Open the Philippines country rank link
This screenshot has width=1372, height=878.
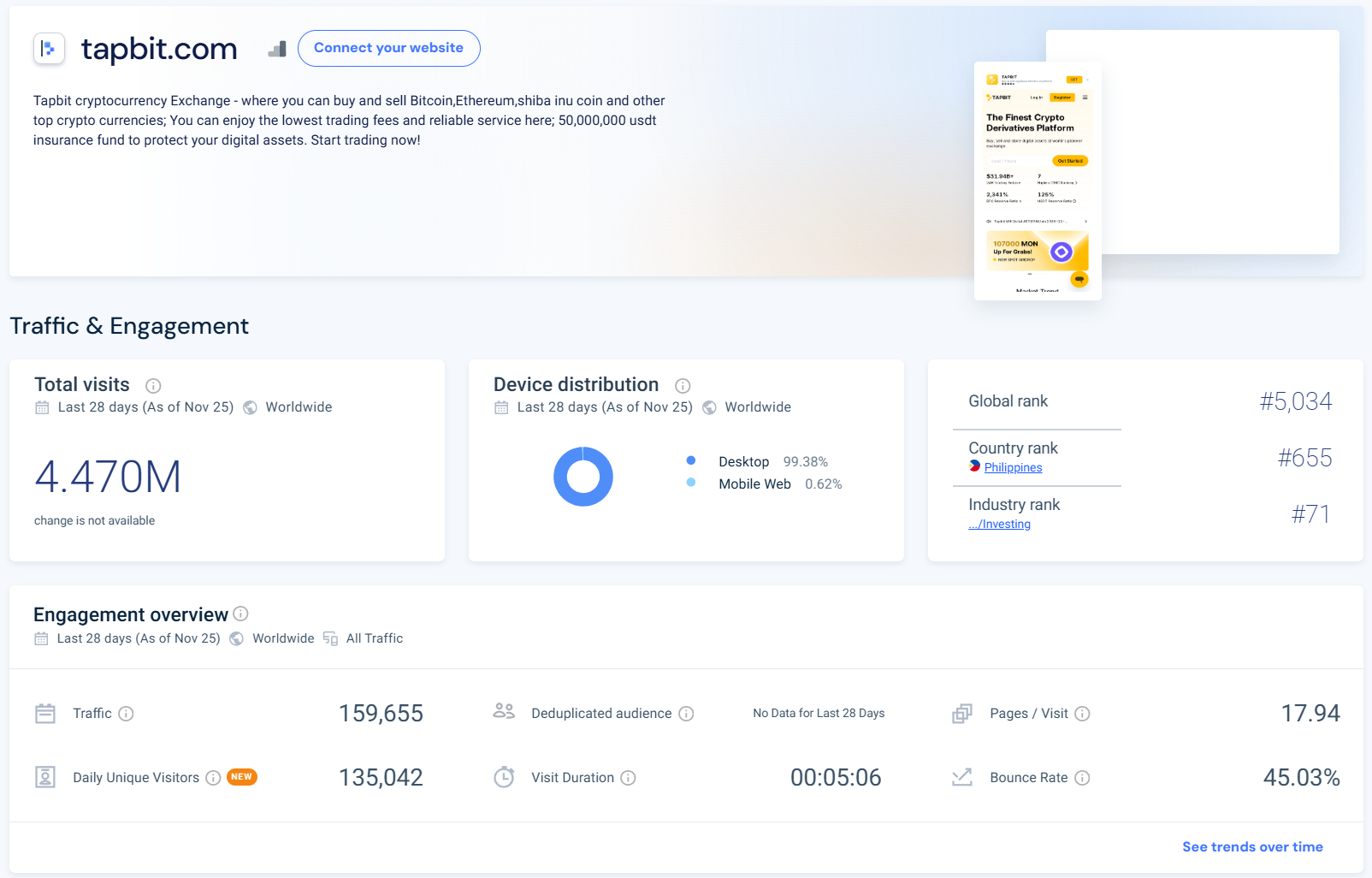point(1013,467)
